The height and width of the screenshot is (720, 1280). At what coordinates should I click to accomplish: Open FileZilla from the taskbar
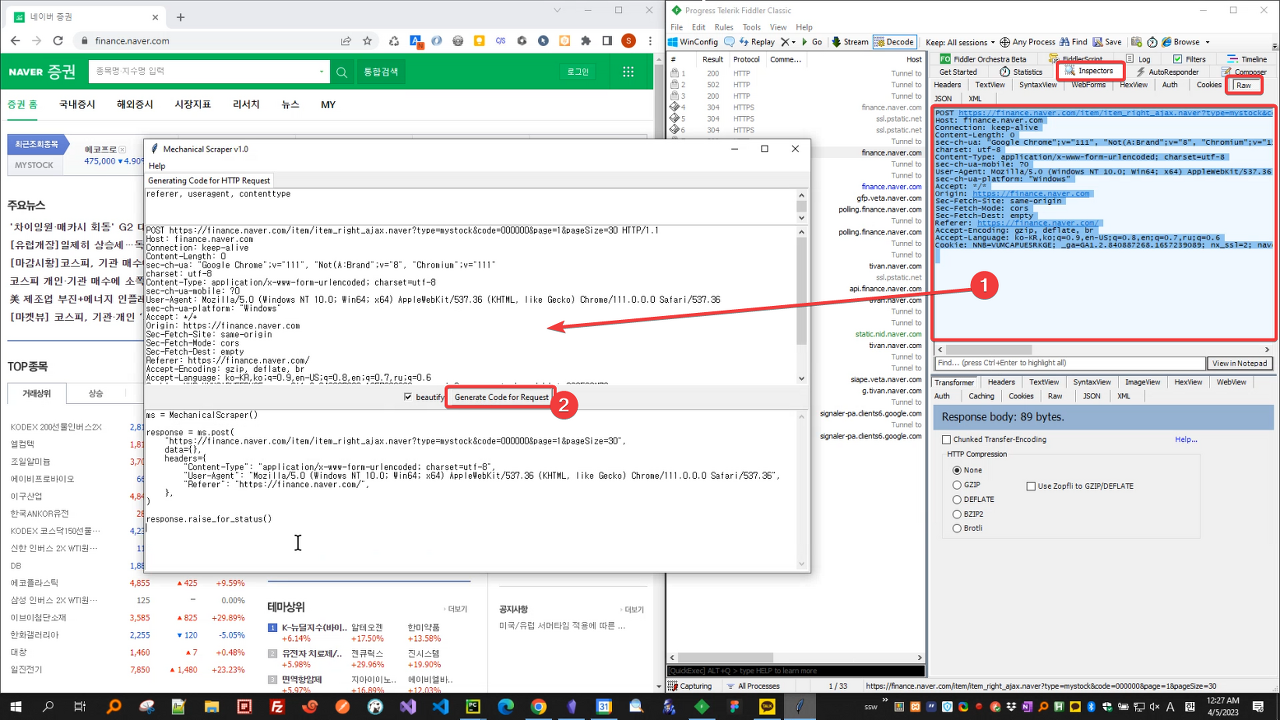[x=277, y=706]
